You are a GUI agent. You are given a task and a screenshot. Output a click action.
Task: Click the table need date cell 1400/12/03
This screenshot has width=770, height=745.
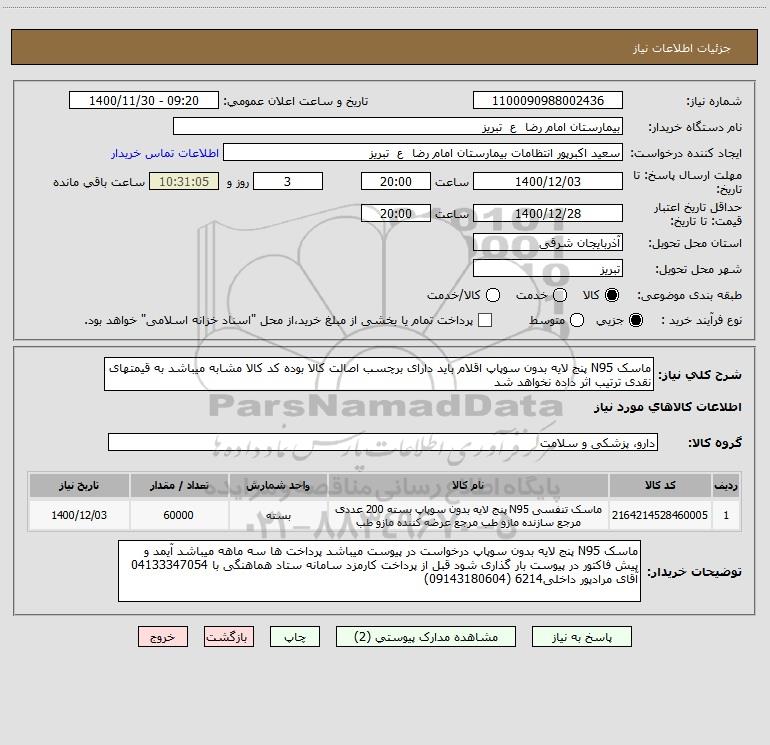[79, 515]
